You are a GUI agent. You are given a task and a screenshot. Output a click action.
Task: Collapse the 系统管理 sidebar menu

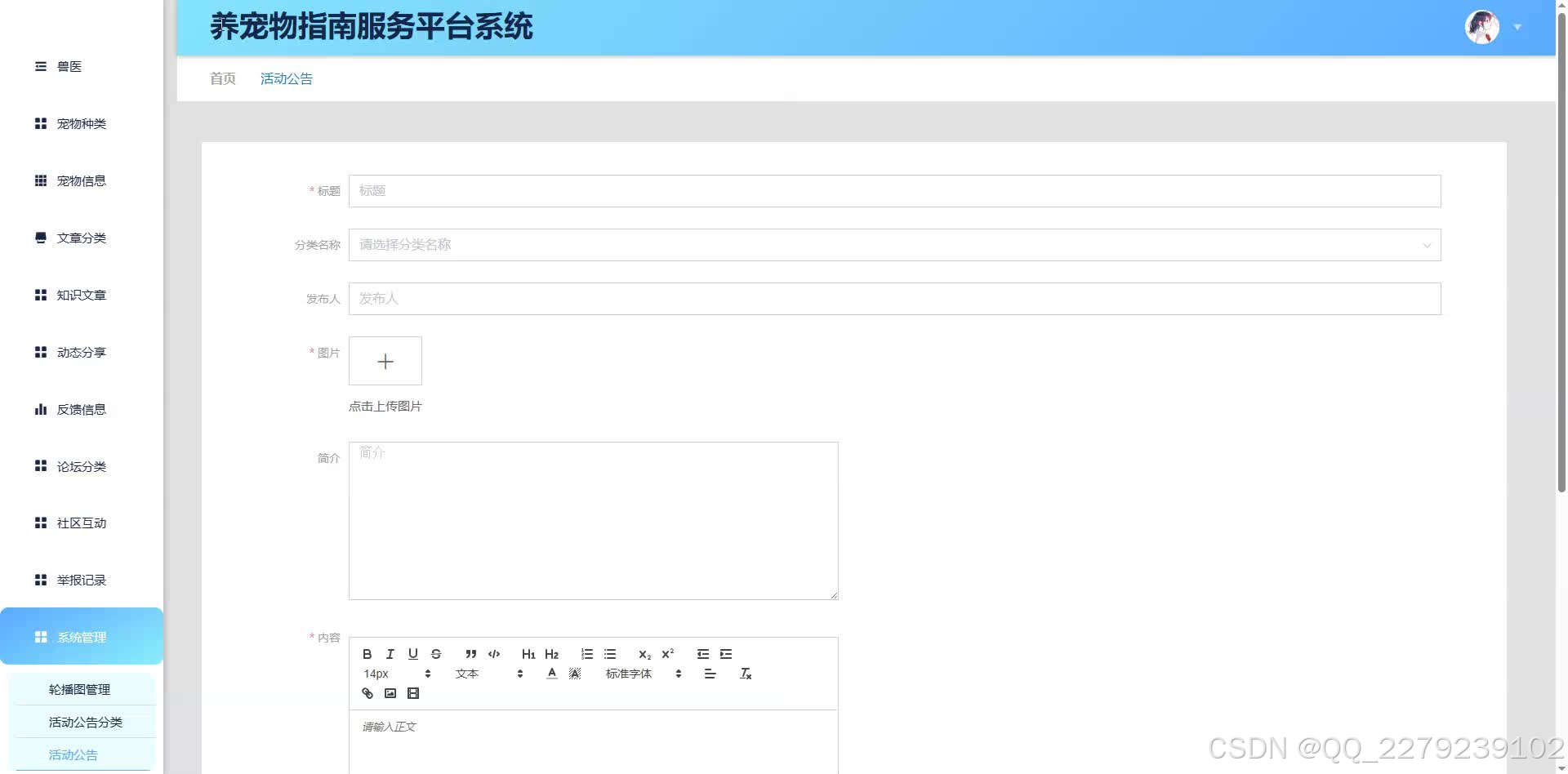click(82, 636)
